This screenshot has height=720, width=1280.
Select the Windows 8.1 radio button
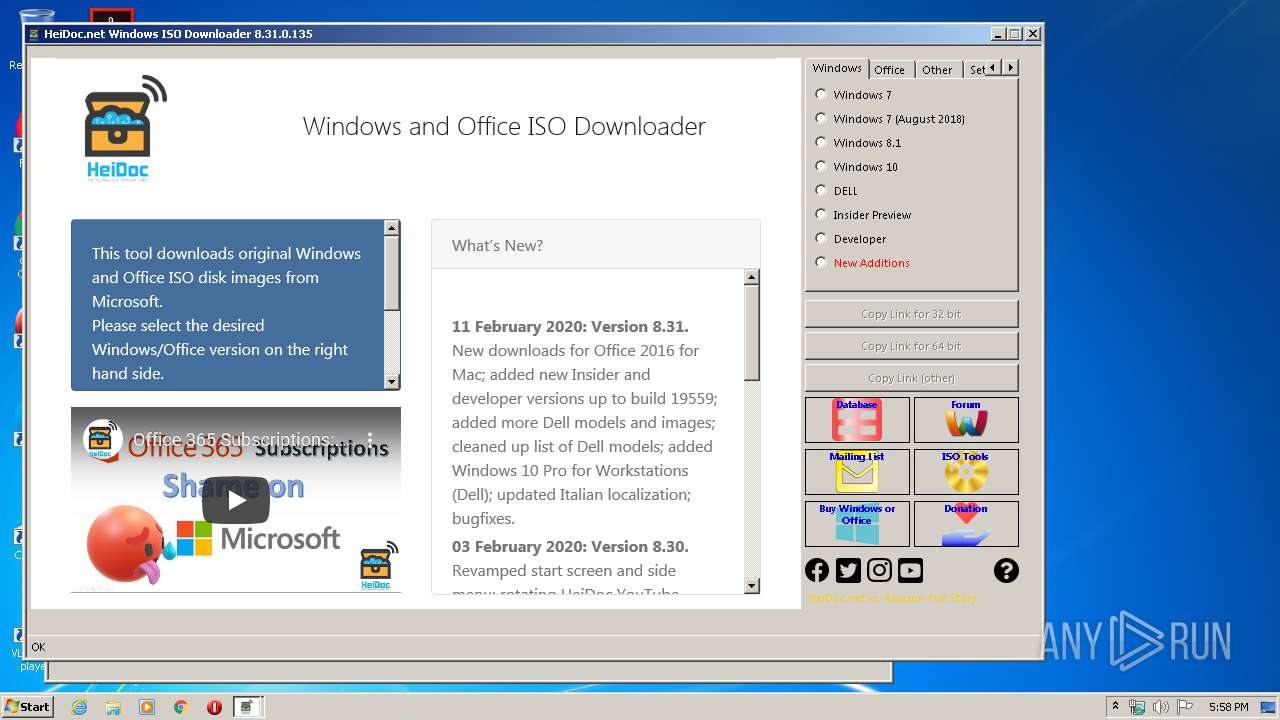tap(821, 142)
